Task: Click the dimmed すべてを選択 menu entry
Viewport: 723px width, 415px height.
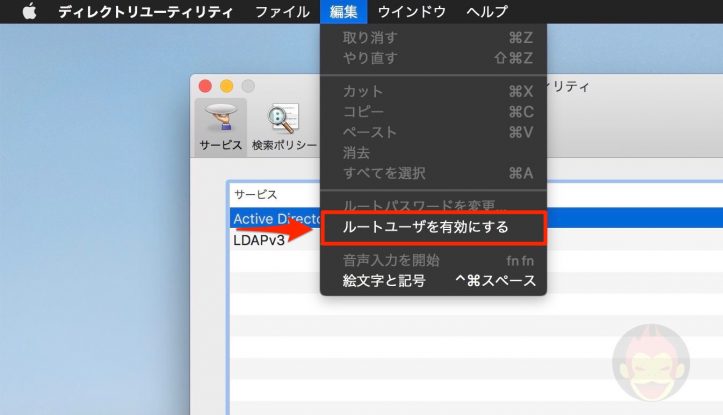Action: pos(433,173)
